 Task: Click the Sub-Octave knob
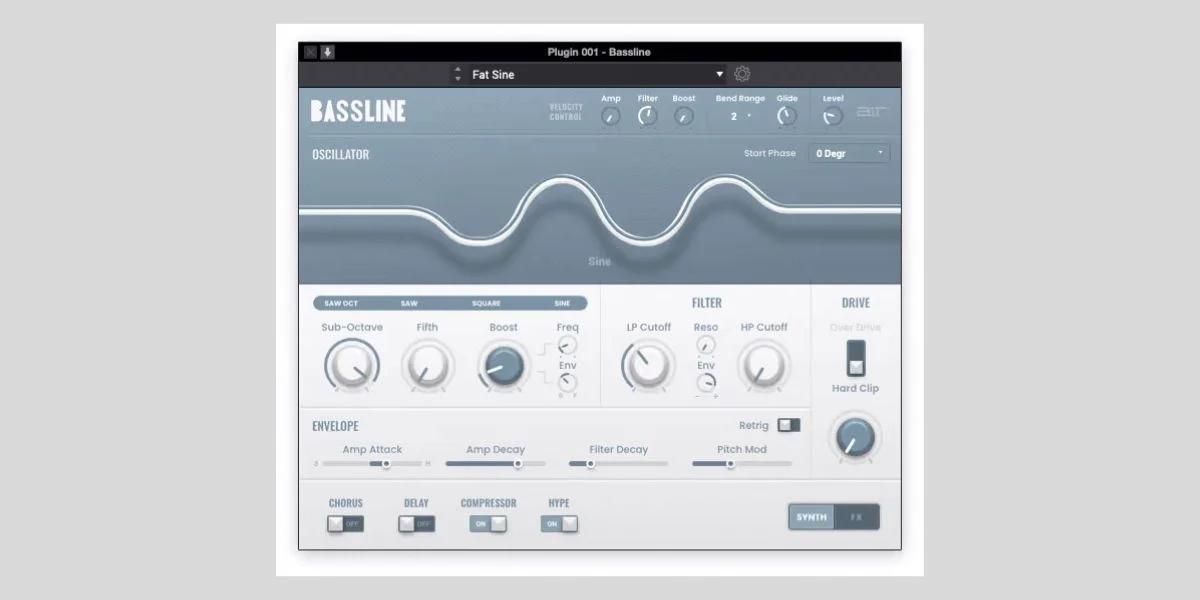point(351,366)
